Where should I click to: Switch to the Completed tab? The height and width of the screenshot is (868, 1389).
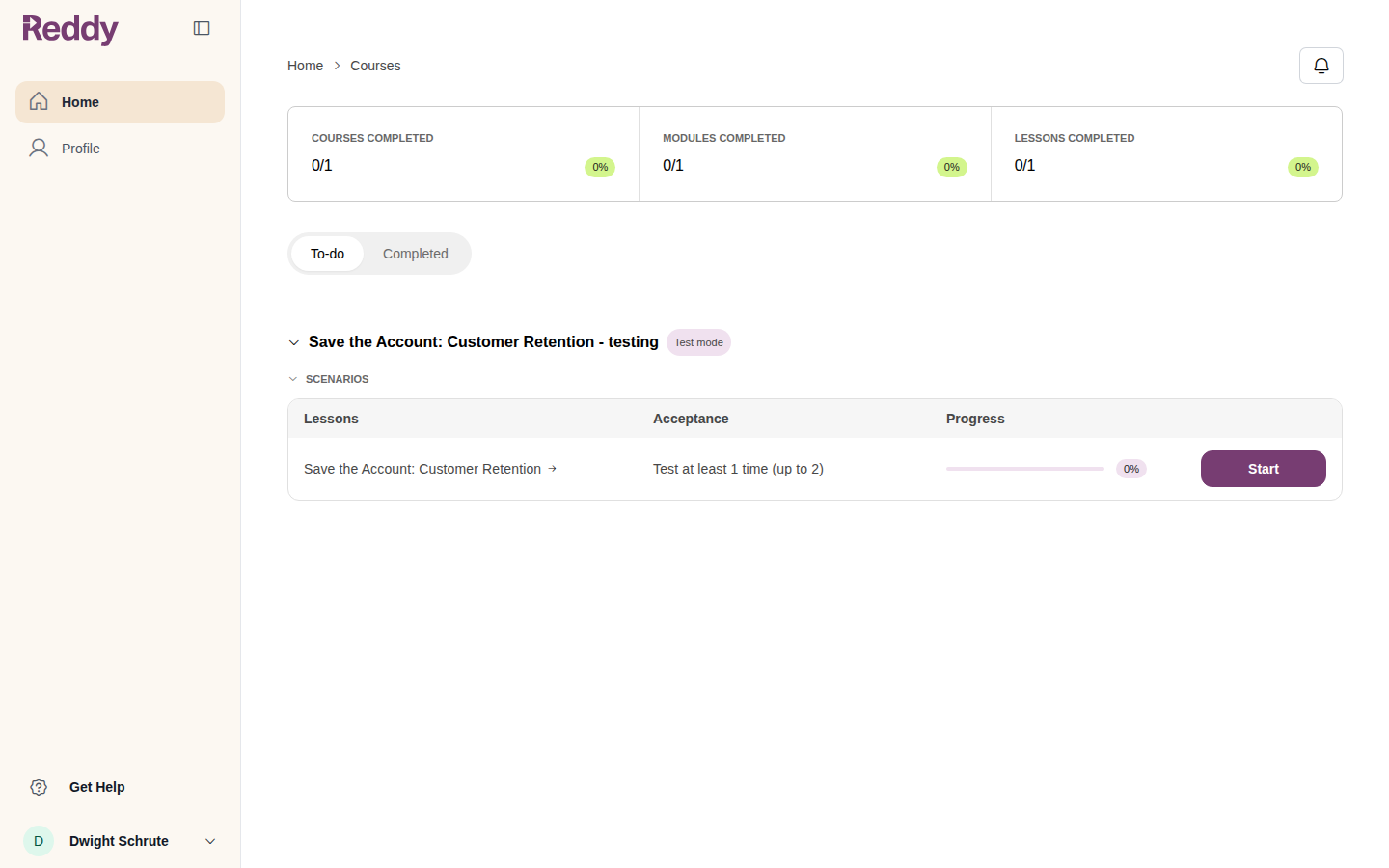click(x=416, y=254)
